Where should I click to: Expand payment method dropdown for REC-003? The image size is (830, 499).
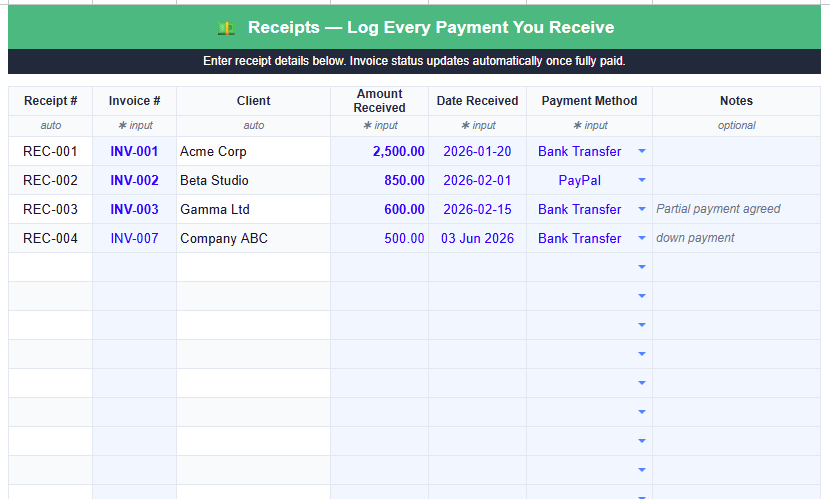[x=642, y=210]
